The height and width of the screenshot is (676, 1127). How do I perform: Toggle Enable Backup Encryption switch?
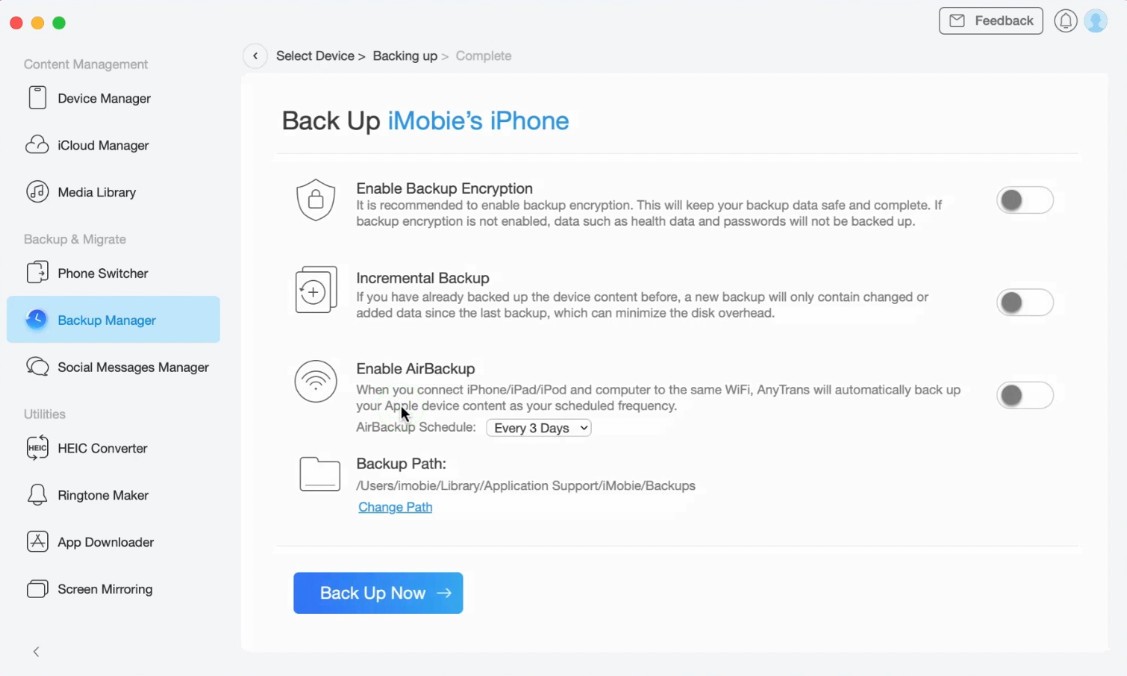pyautogui.click(x=1025, y=200)
